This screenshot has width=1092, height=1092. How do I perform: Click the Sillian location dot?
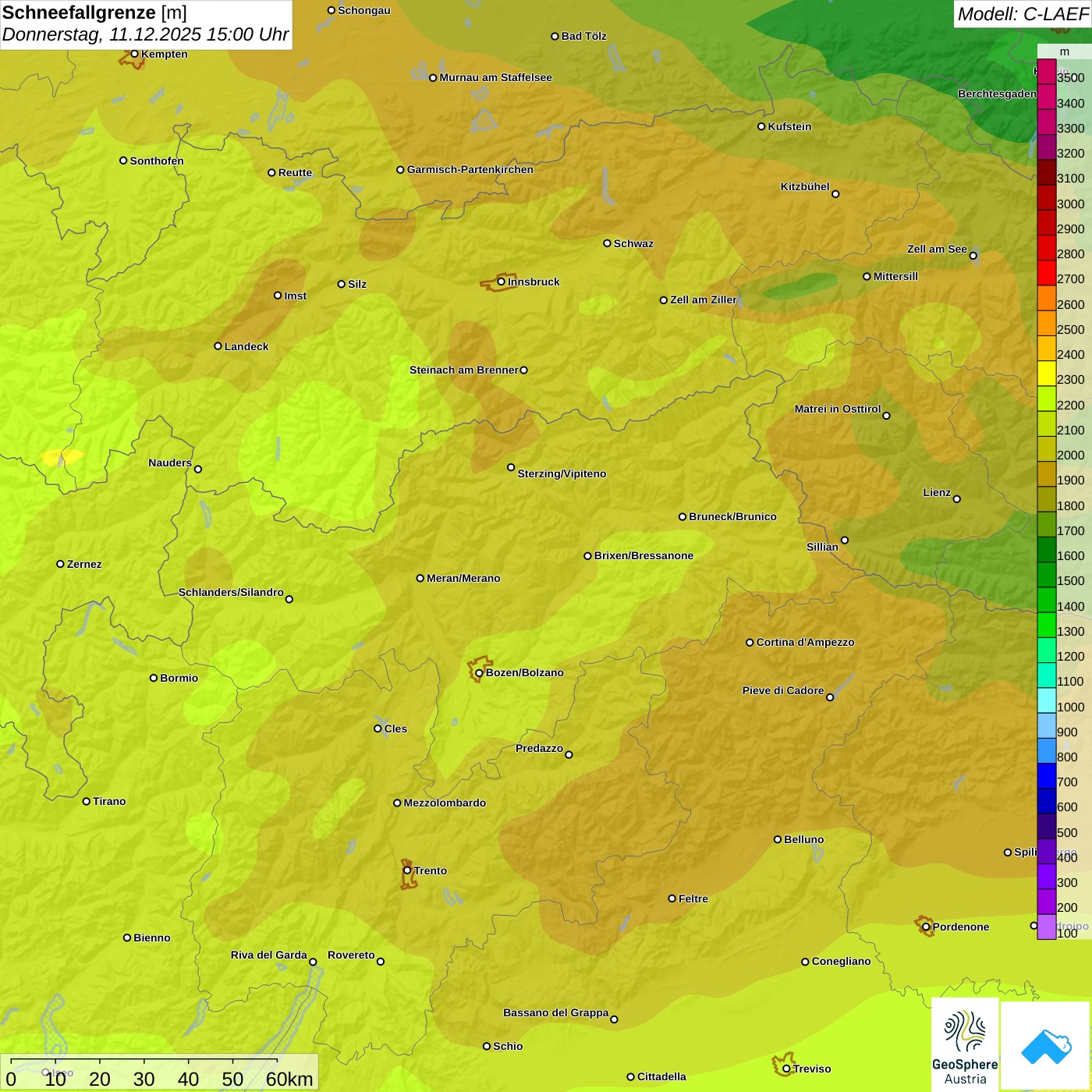(845, 540)
